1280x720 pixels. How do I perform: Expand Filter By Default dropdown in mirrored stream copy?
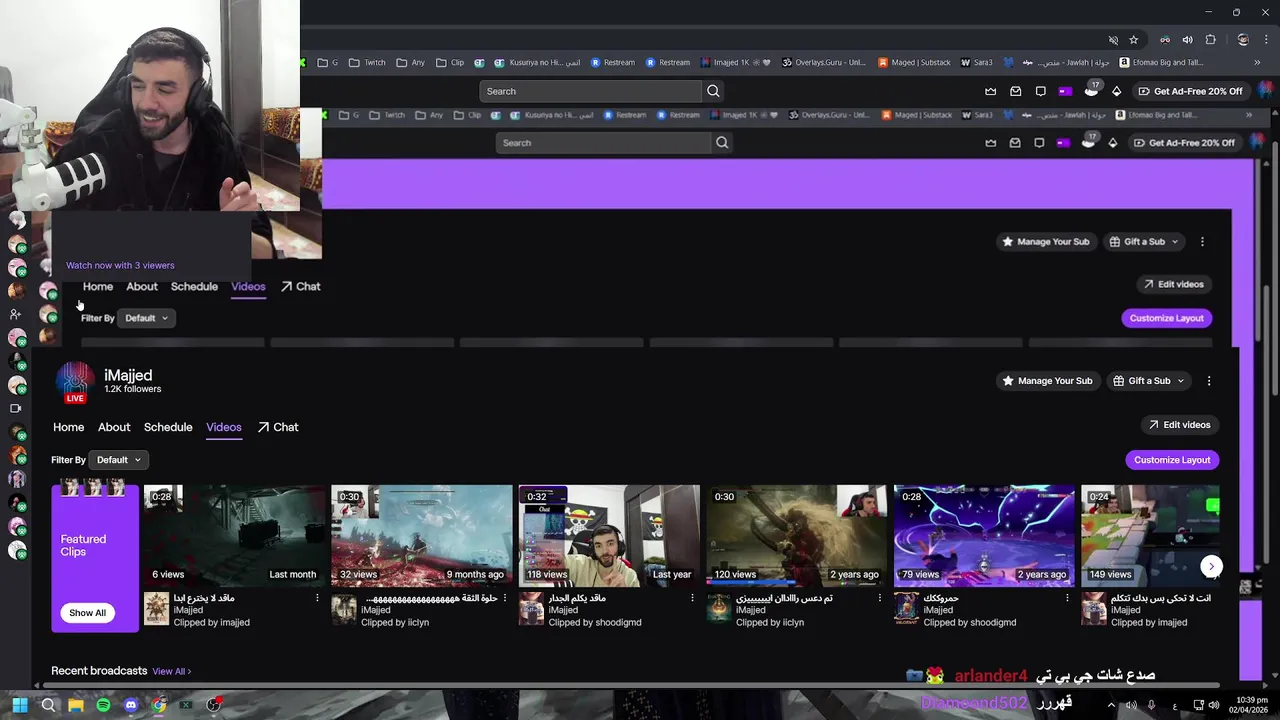pos(147,318)
